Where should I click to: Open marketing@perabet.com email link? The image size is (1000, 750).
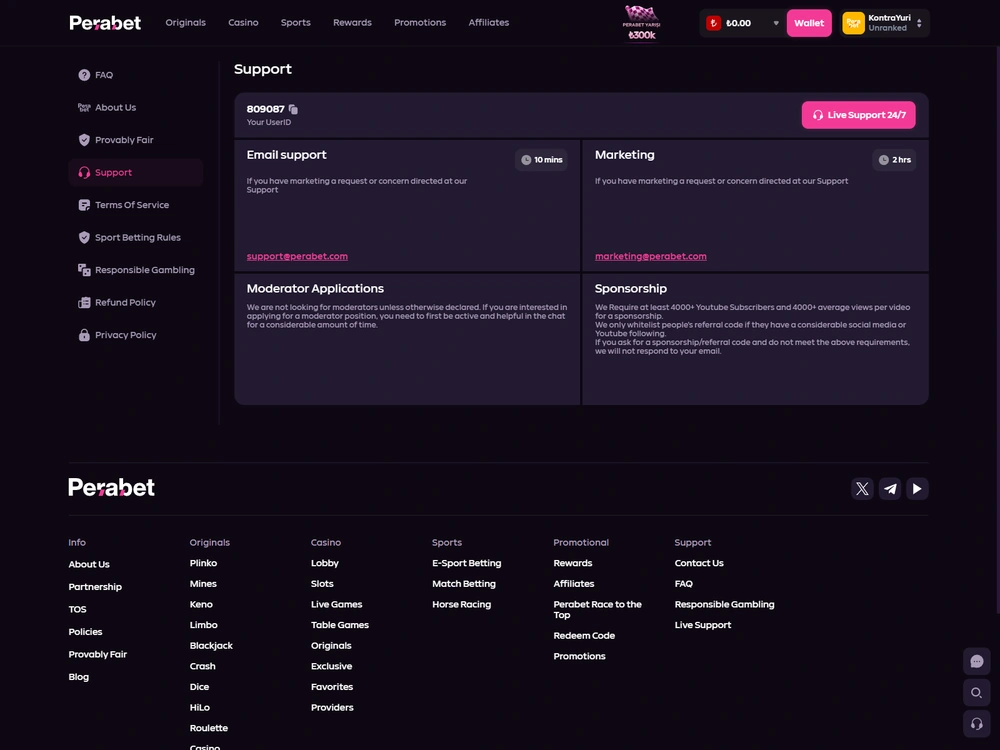pos(651,256)
